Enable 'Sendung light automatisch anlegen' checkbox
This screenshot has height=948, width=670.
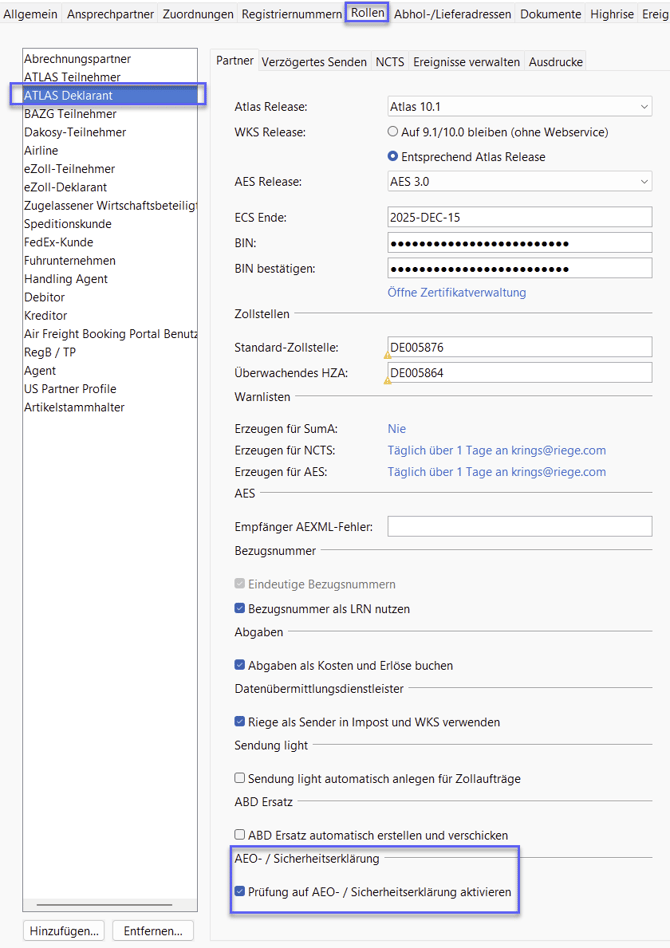coord(240,778)
